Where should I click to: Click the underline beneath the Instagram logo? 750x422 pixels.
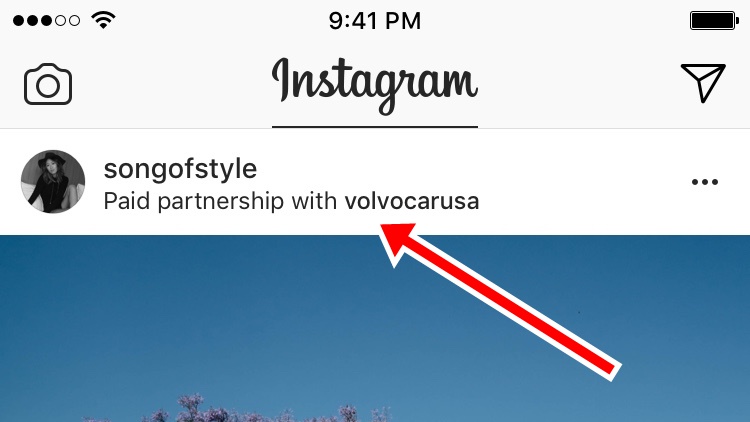pyautogui.click(x=375, y=127)
